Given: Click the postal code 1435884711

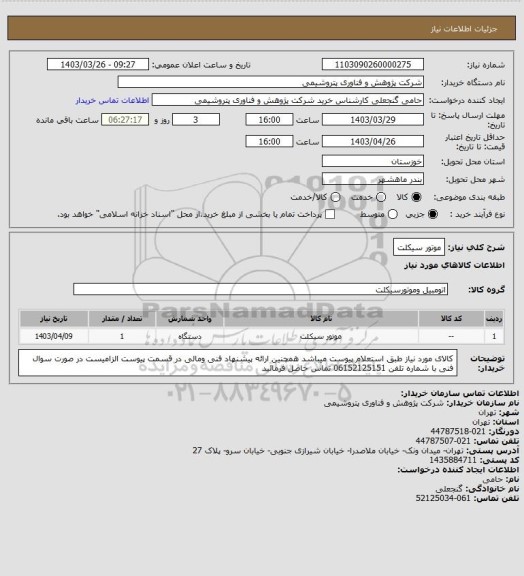Looking at the screenshot, I should tap(453, 460).
